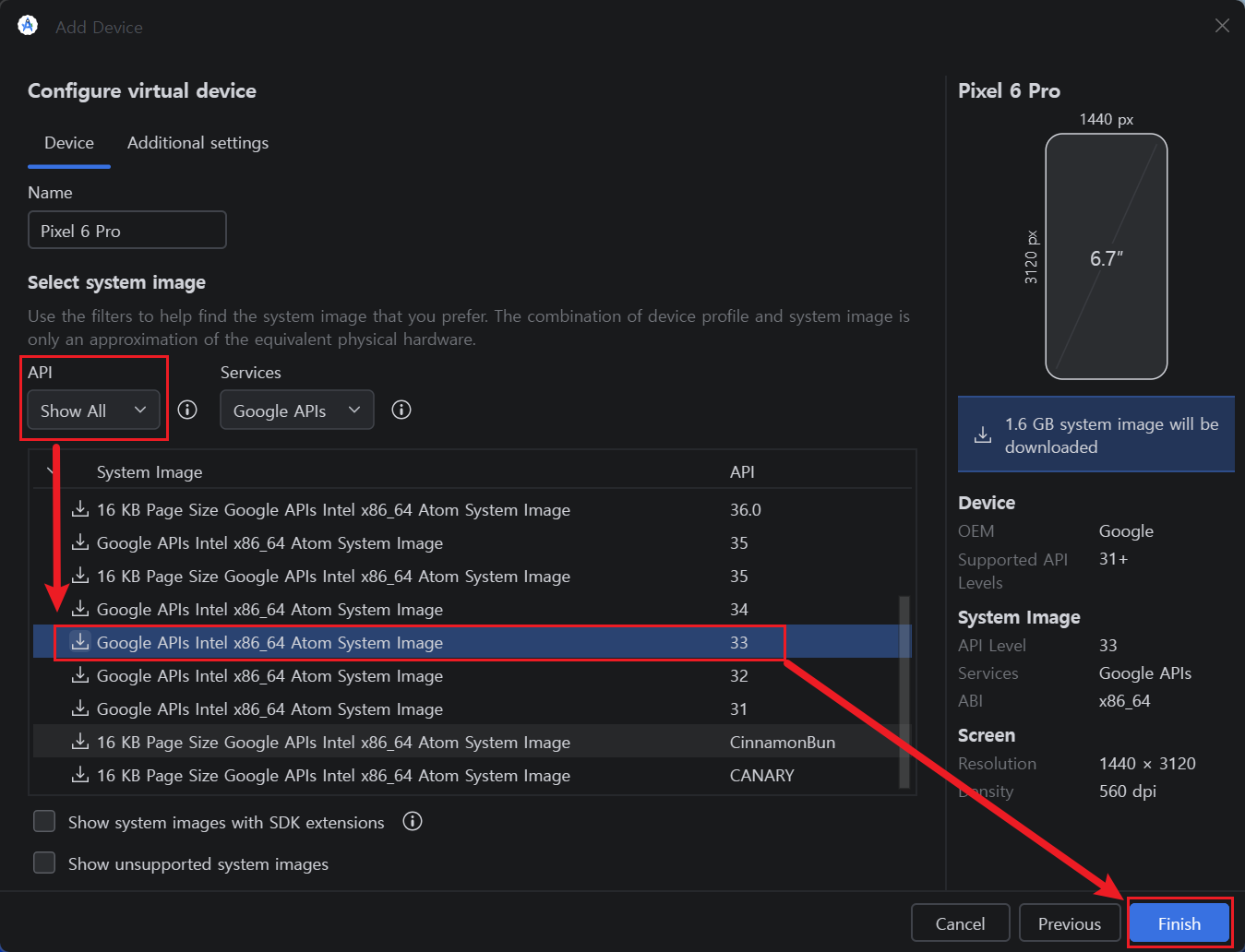Go back with the Previous button
Viewport: 1245px width, 952px height.
coord(1070,923)
